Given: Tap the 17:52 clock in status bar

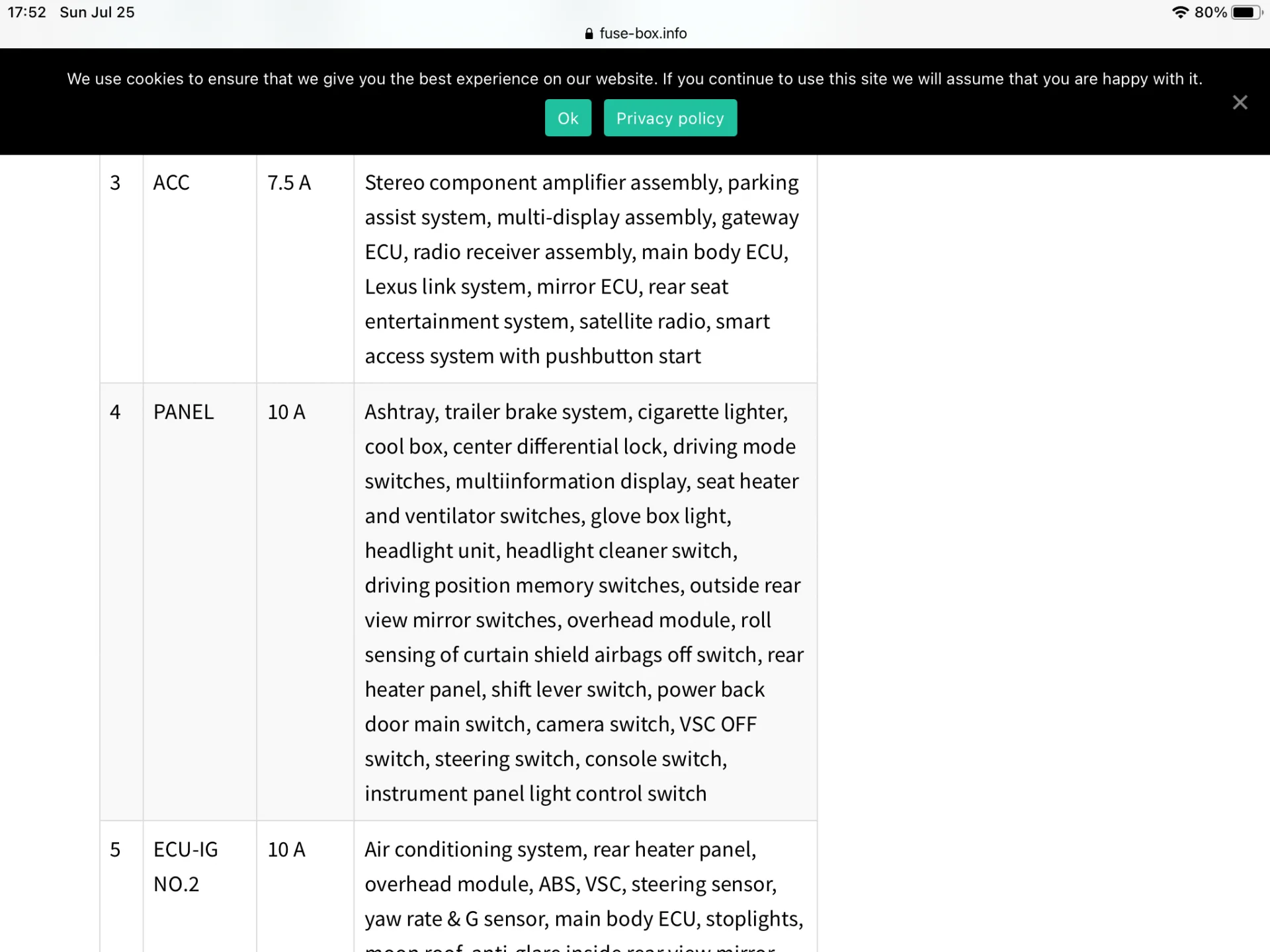Looking at the screenshot, I should pyautogui.click(x=27, y=13).
